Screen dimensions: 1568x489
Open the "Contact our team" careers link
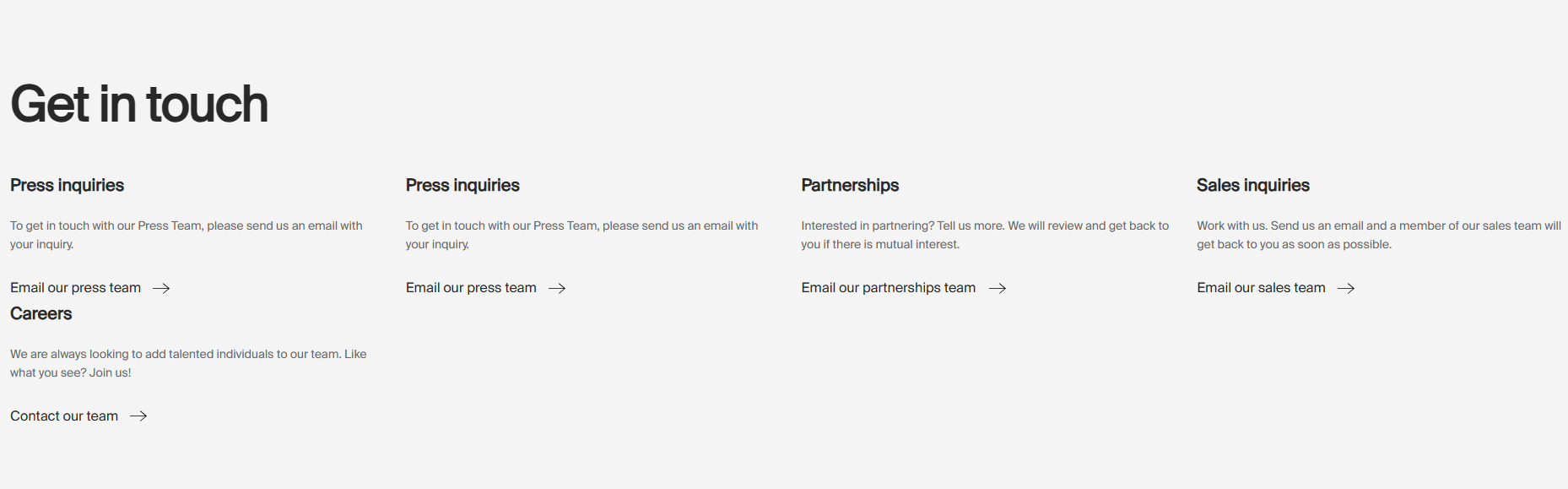click(x=64, y=416)
